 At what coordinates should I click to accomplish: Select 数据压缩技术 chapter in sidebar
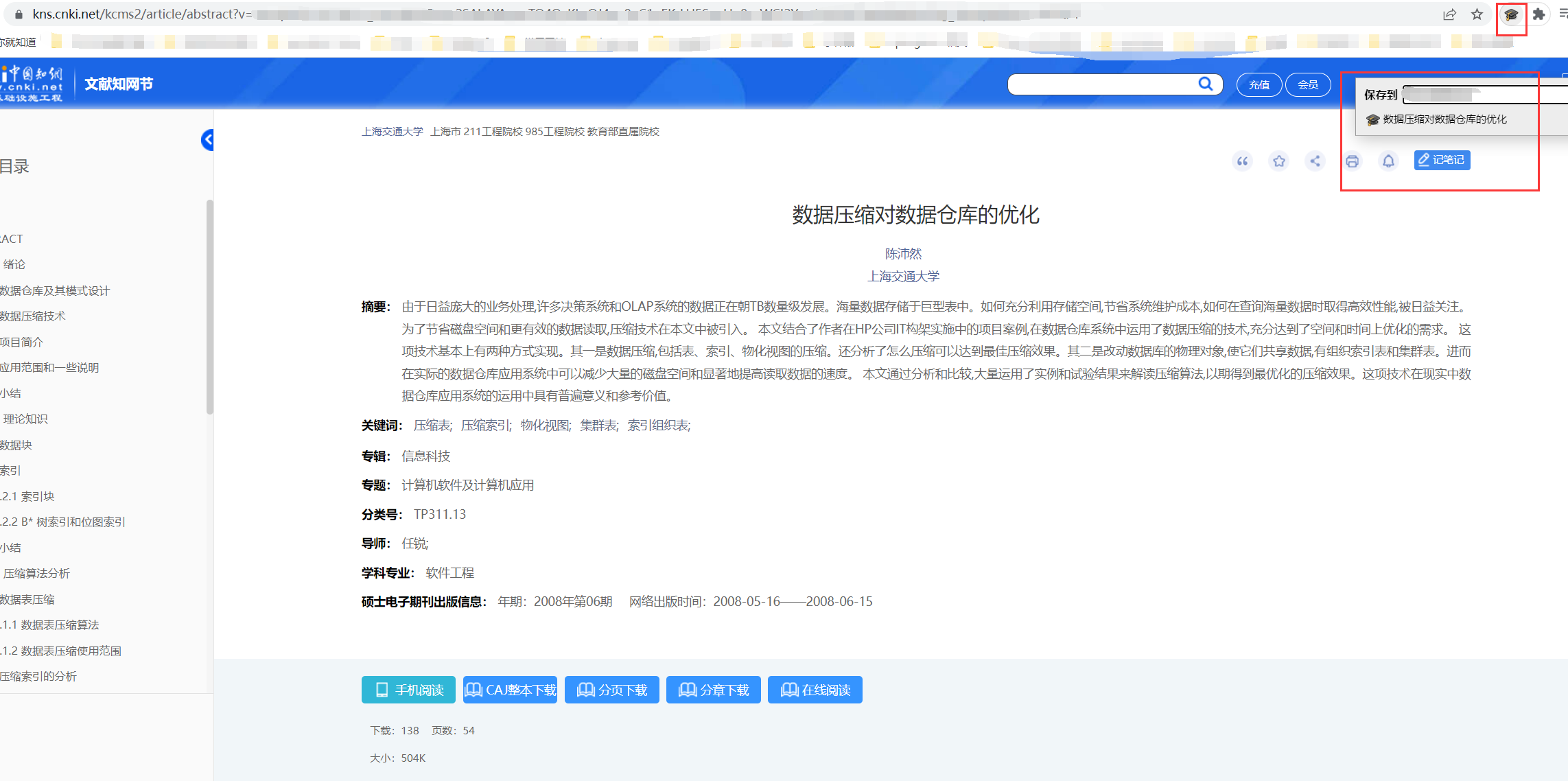pyautogui.click(x=32, y=316)
